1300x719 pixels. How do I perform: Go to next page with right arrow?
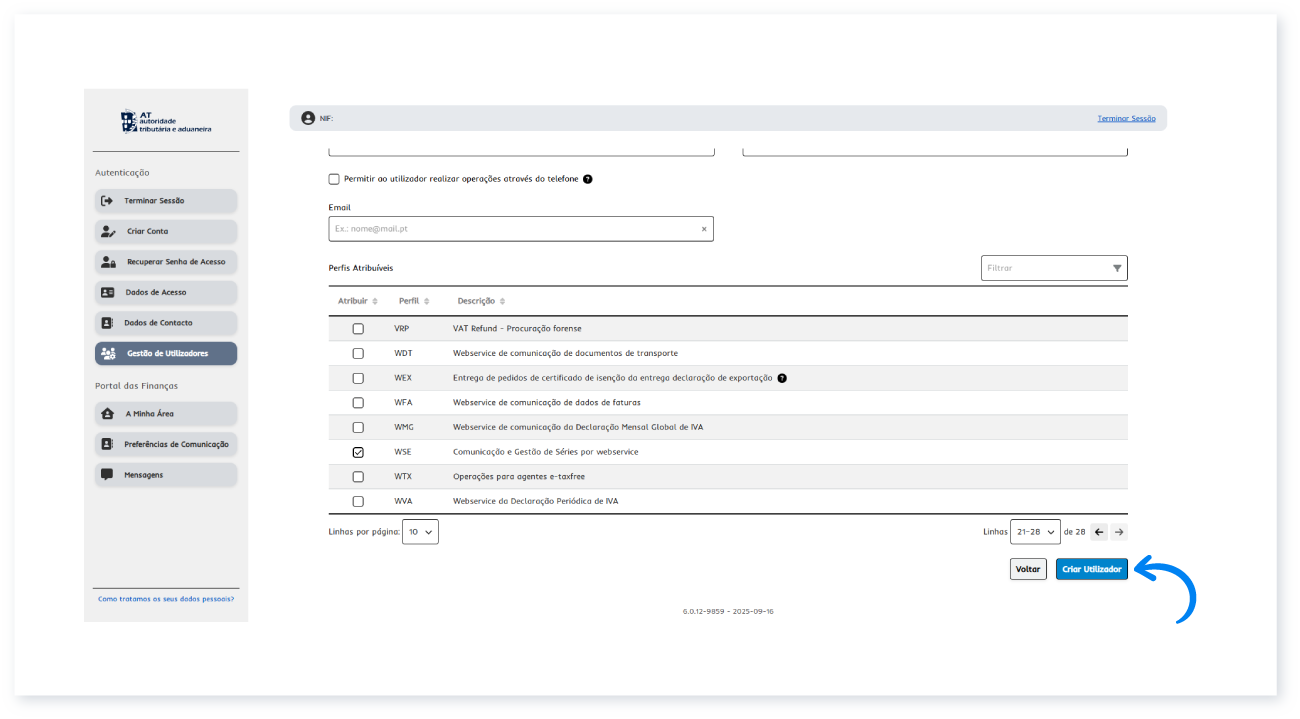(x=1119, y=532)
